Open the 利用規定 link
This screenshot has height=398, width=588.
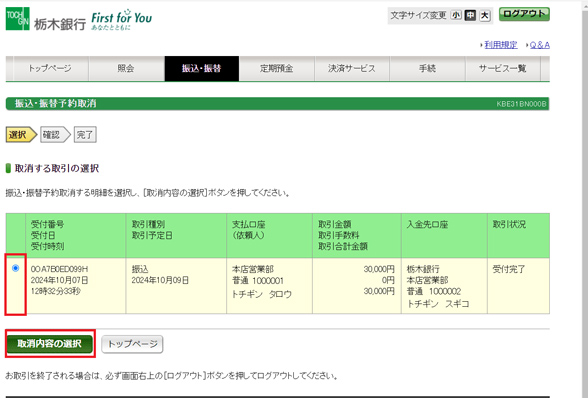(501, 45)
